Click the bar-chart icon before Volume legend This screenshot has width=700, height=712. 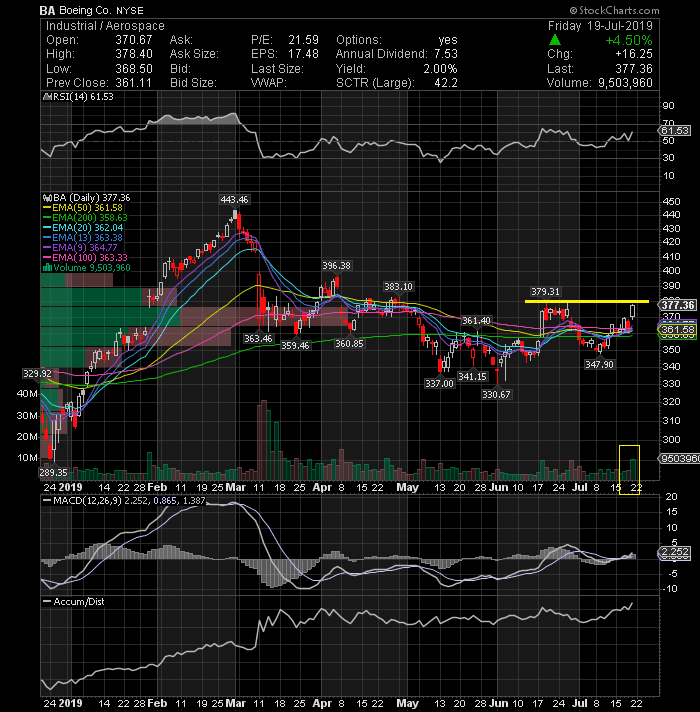(x=47, y=267)
